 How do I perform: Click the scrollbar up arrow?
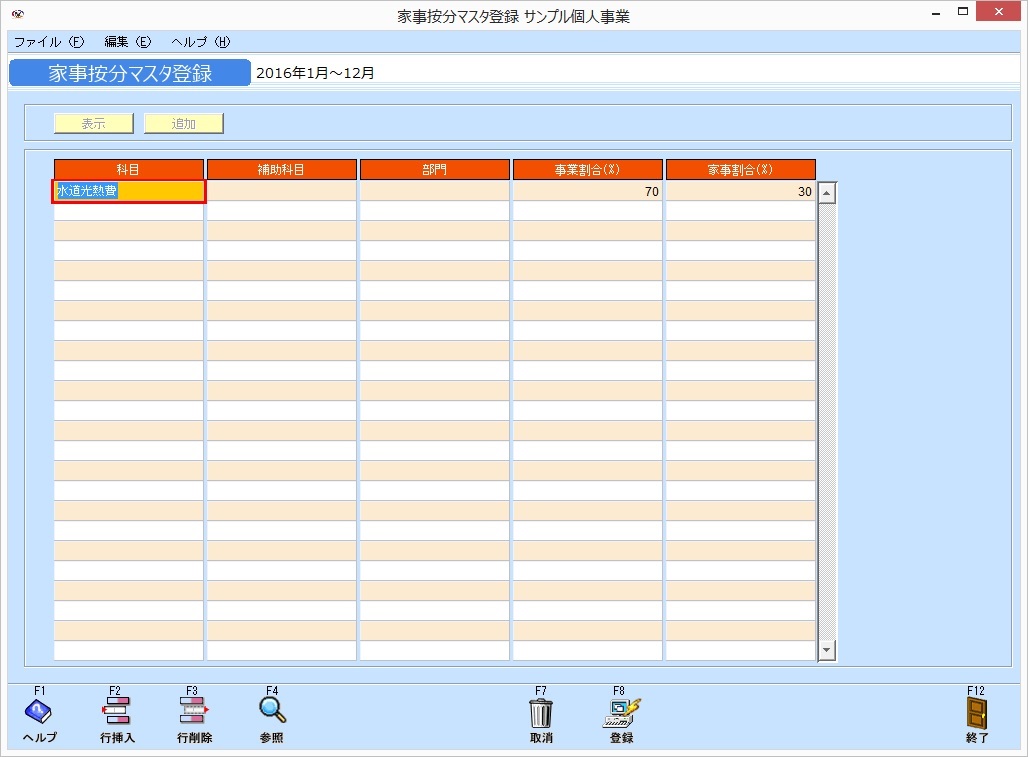pyautogui.click(x=827, y=192)
